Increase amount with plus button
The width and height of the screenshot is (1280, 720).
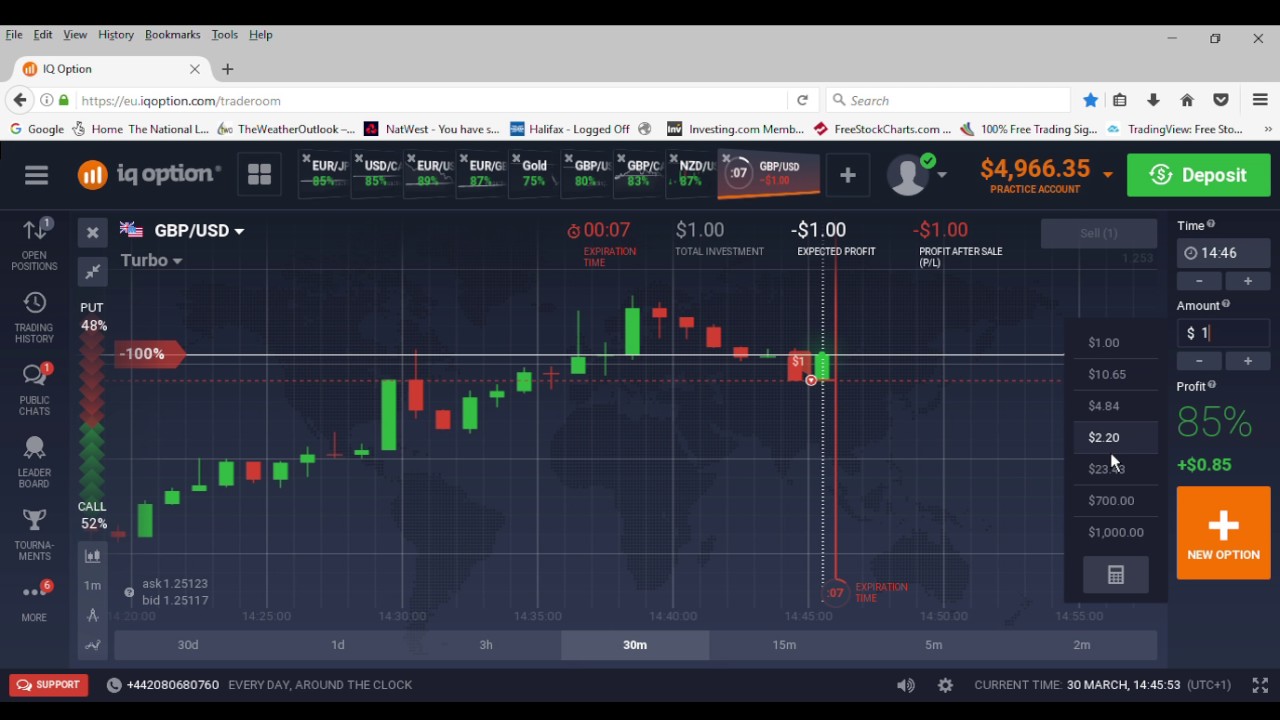(x=1247, y=361)
